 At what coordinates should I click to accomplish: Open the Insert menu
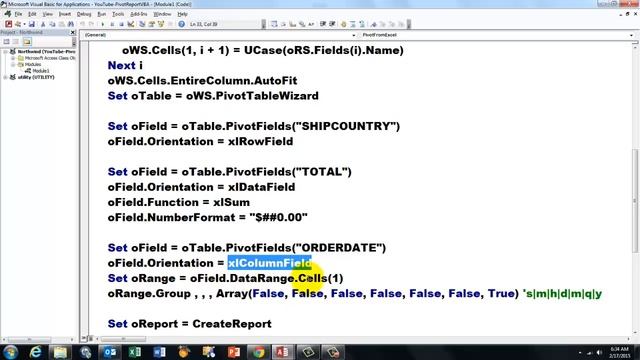(64, 14)
